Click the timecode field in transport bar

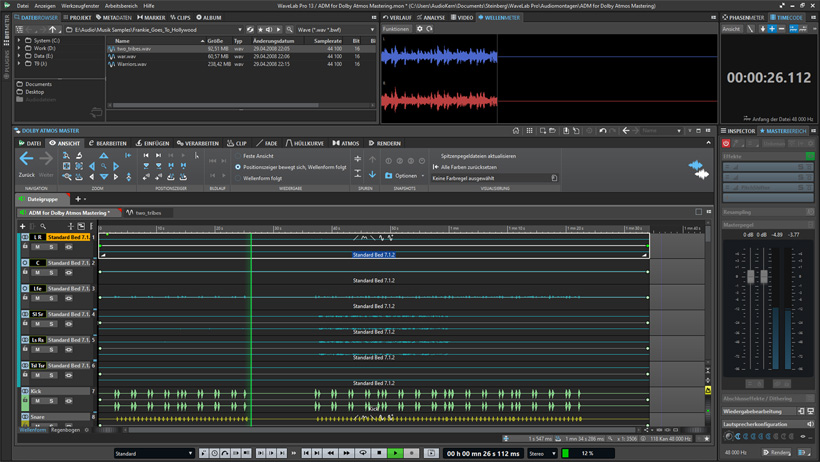coord(483,454)
